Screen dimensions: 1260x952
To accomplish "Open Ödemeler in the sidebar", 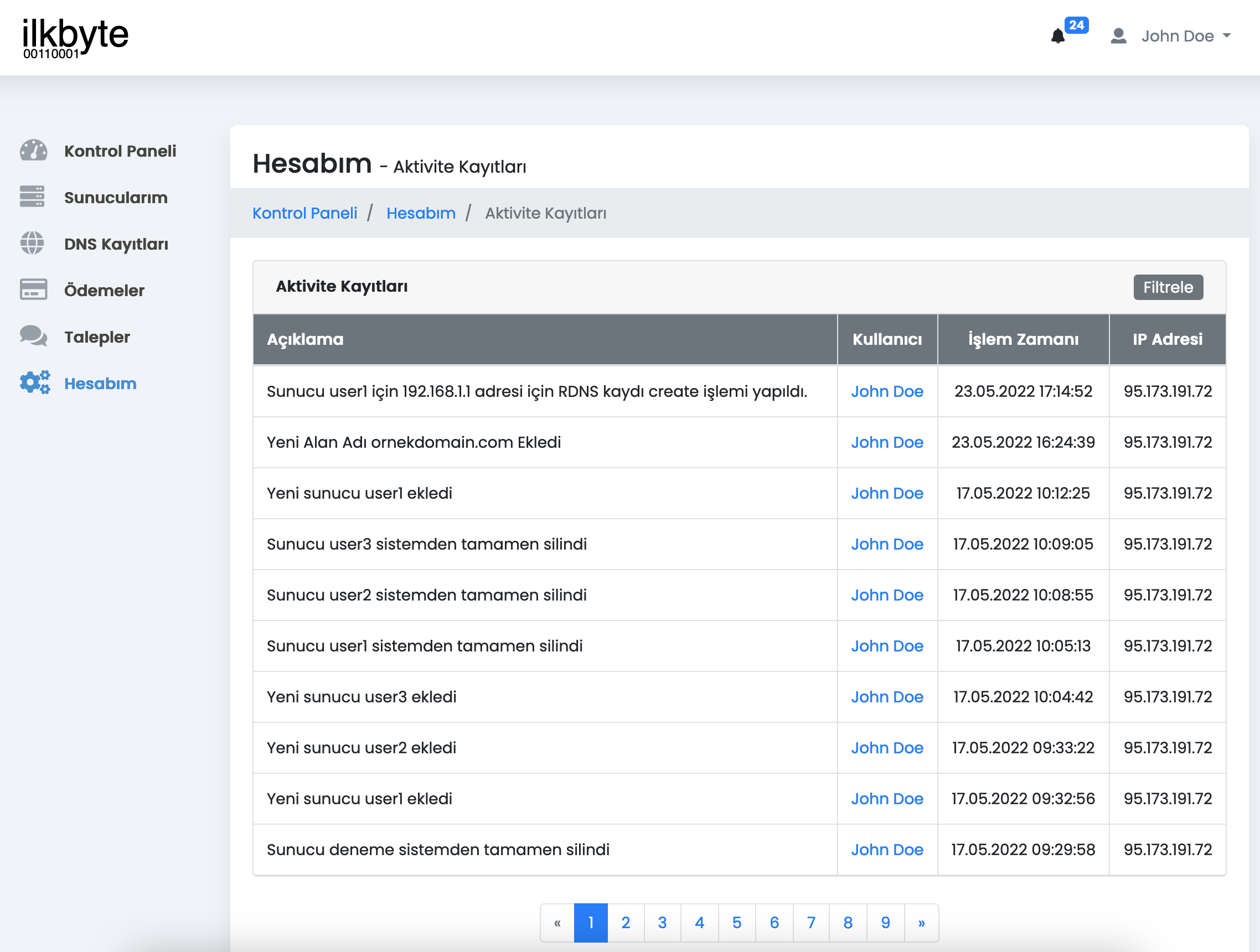I will (104, 291).
